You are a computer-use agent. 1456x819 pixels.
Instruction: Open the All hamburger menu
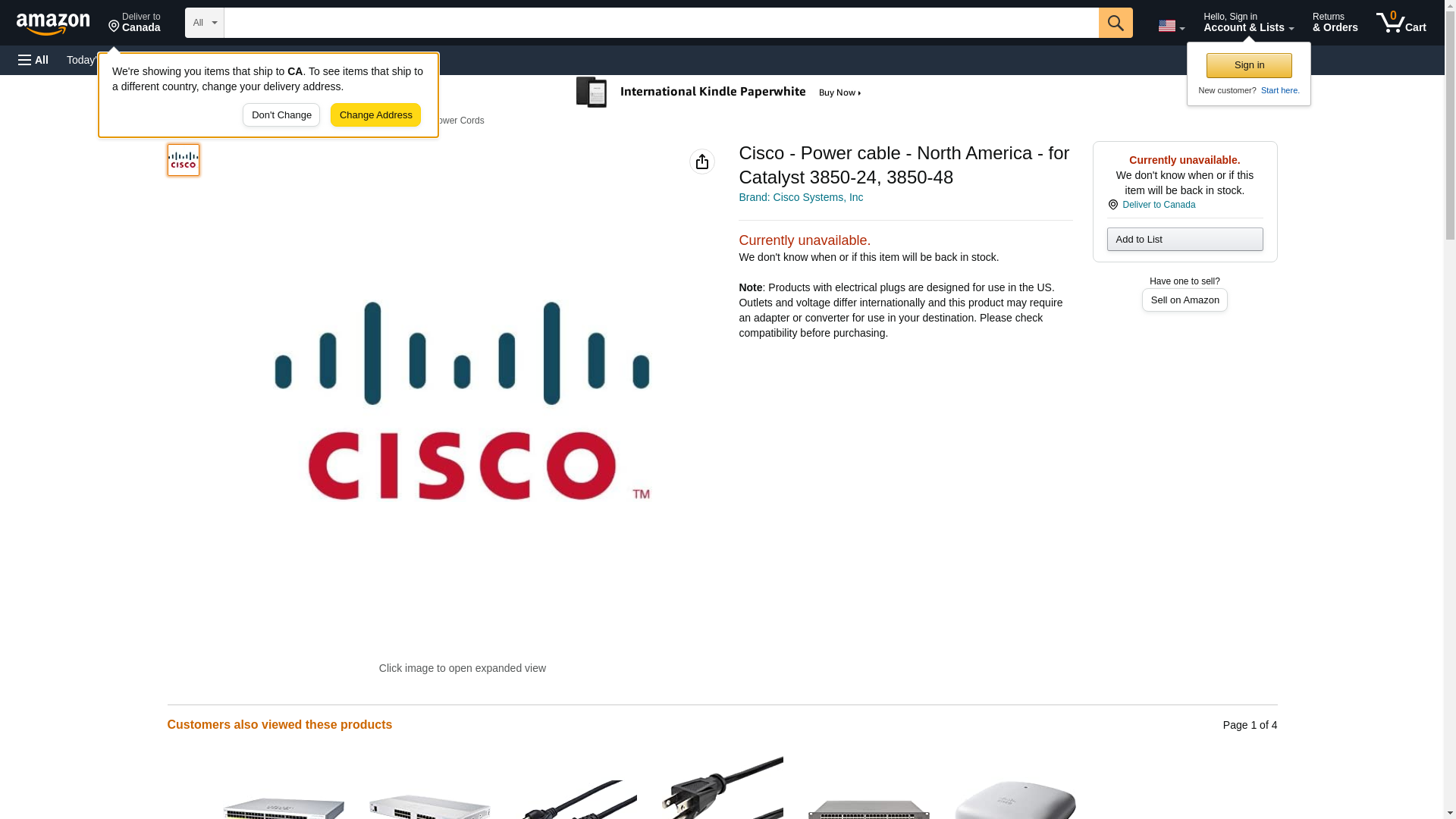tap(33, 60)
